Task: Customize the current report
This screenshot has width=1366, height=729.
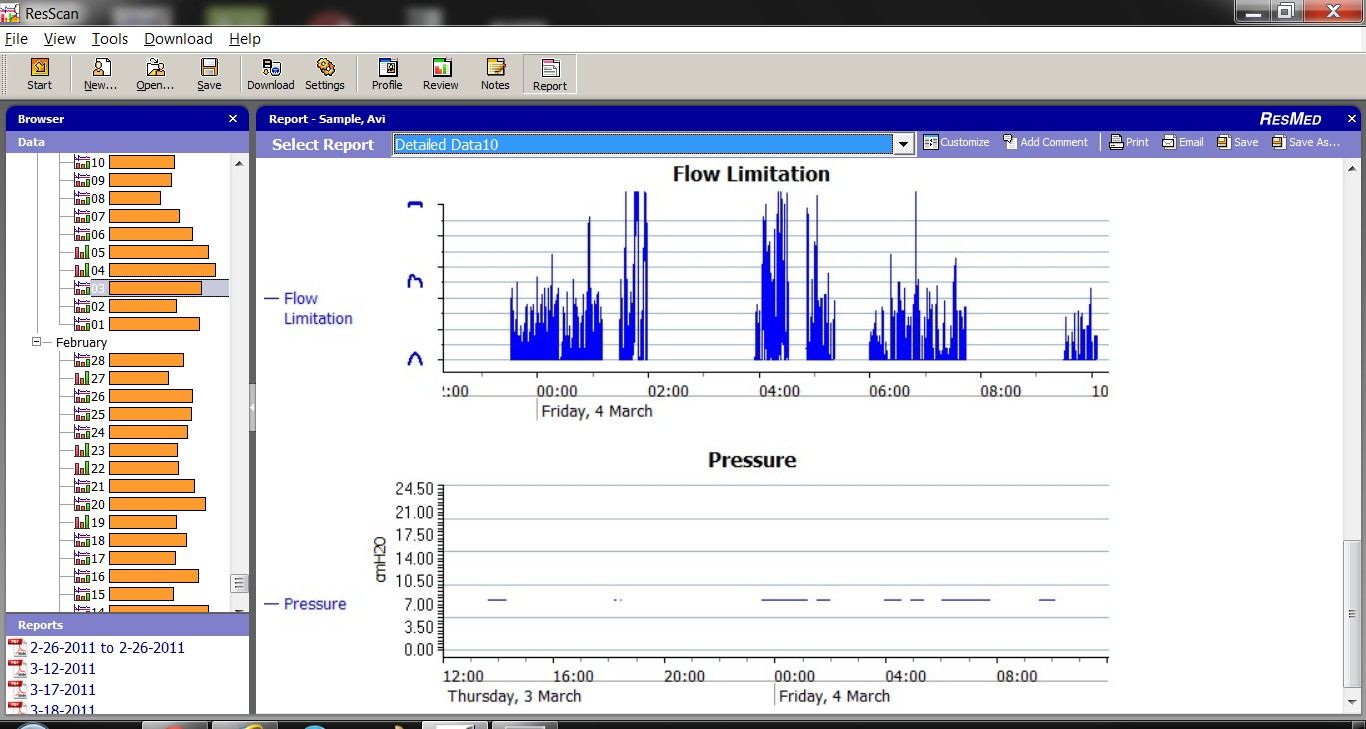Action: (956, 143)
